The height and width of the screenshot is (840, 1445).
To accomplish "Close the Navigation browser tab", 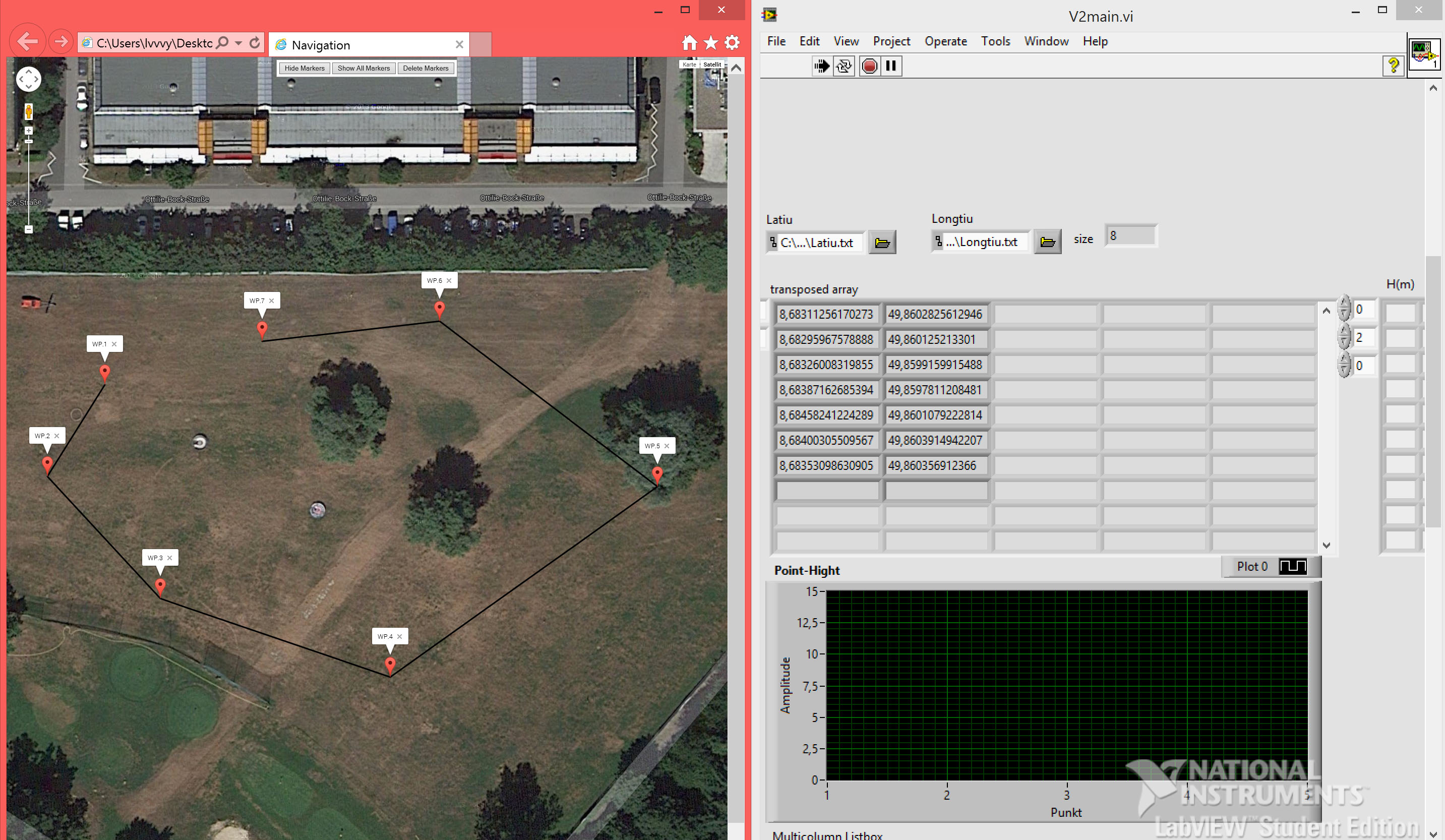I will 459,45.
